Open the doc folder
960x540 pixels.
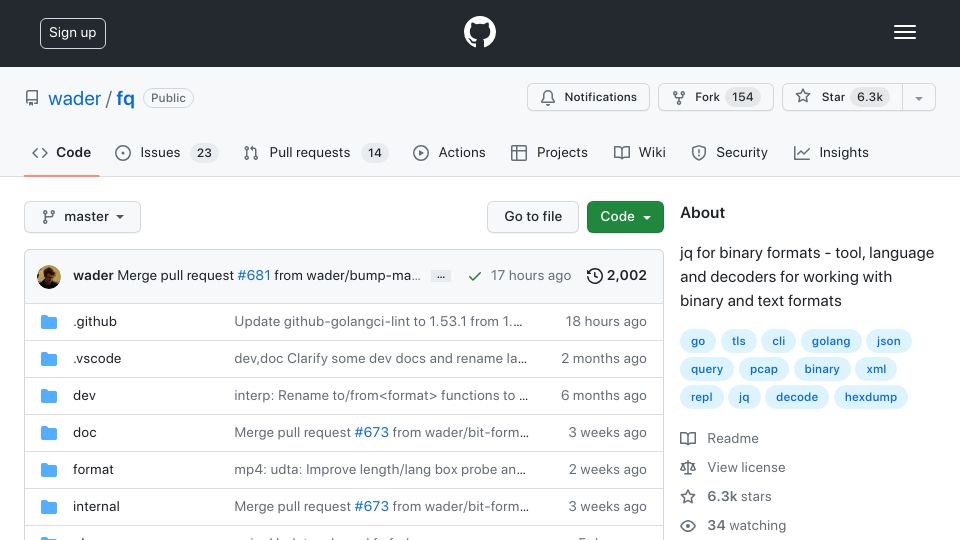[84, 432]
